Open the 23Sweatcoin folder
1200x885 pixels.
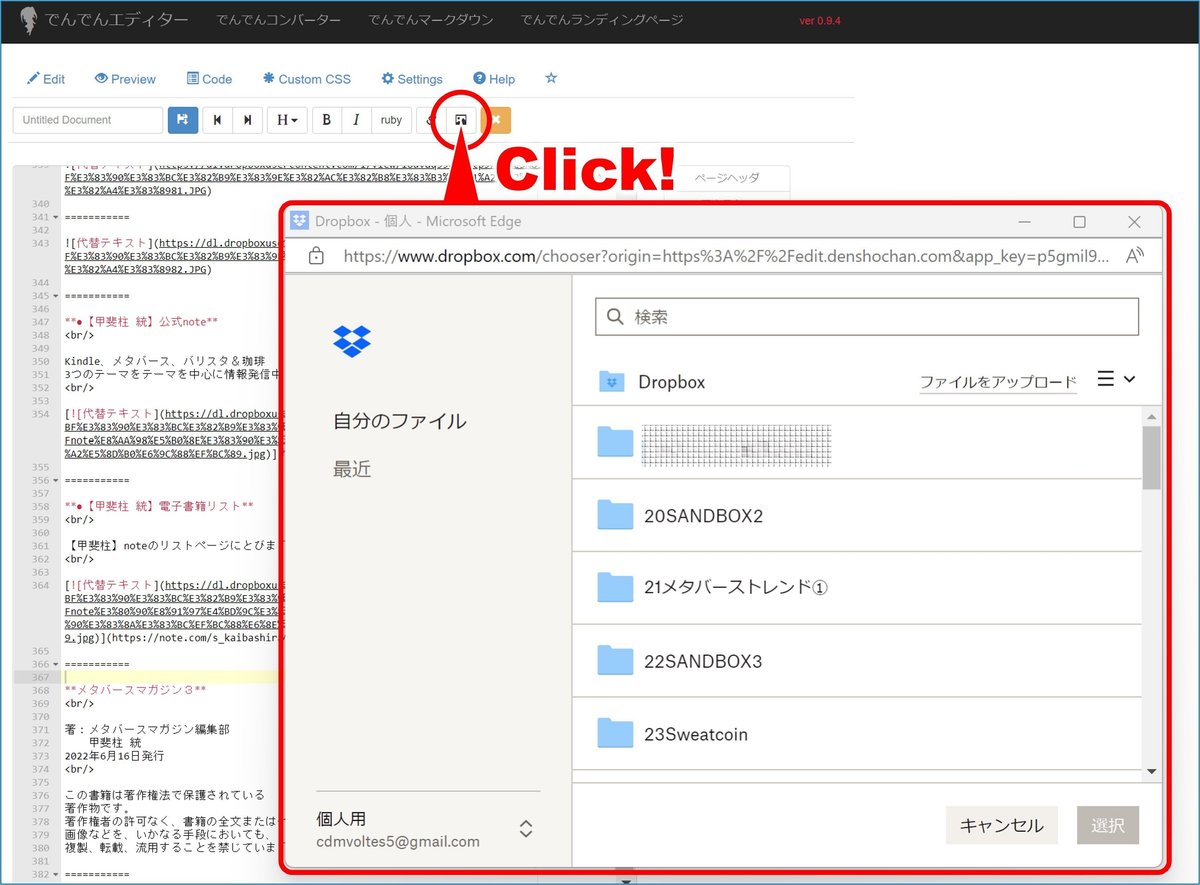point(857,734)
